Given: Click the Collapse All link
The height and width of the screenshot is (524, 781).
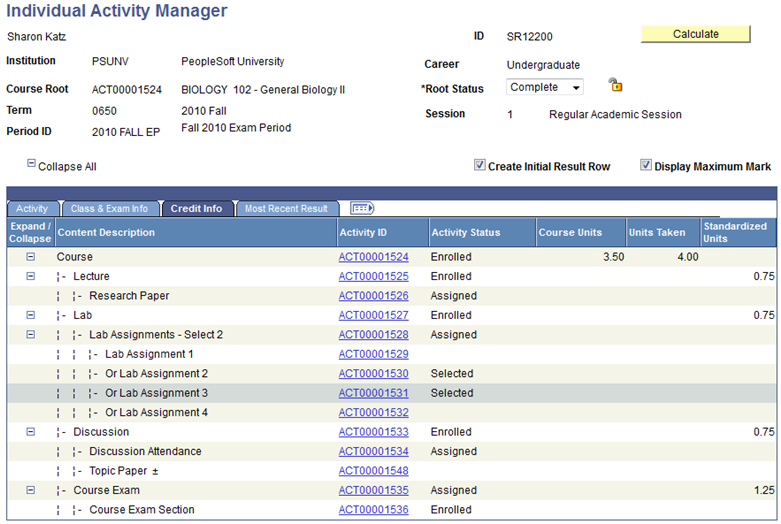Looking at the screenshot, I should [x=67, y=167].
